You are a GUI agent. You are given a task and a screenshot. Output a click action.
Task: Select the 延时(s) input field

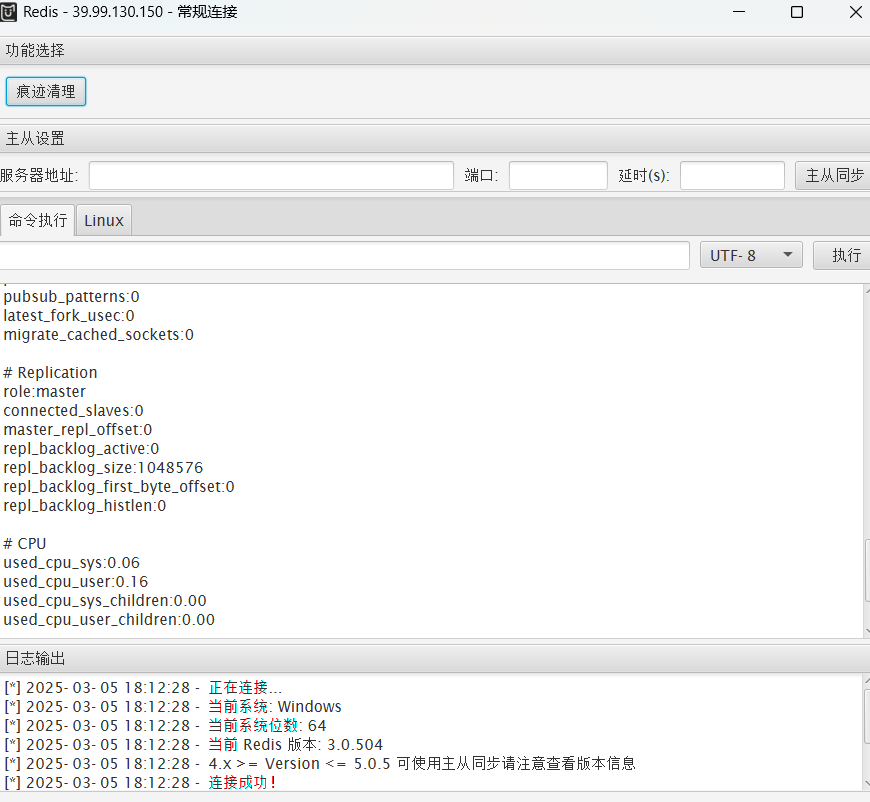pyautogui.click(x=732, y=176)
